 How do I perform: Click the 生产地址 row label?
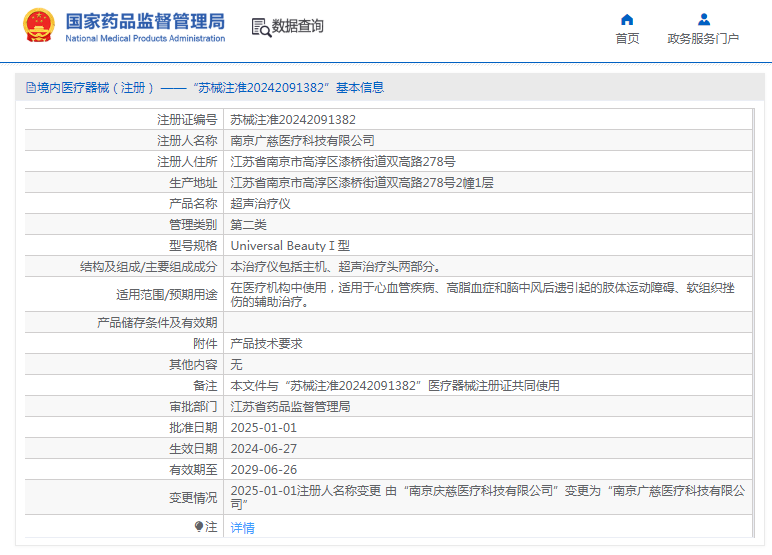pos(193,183)
